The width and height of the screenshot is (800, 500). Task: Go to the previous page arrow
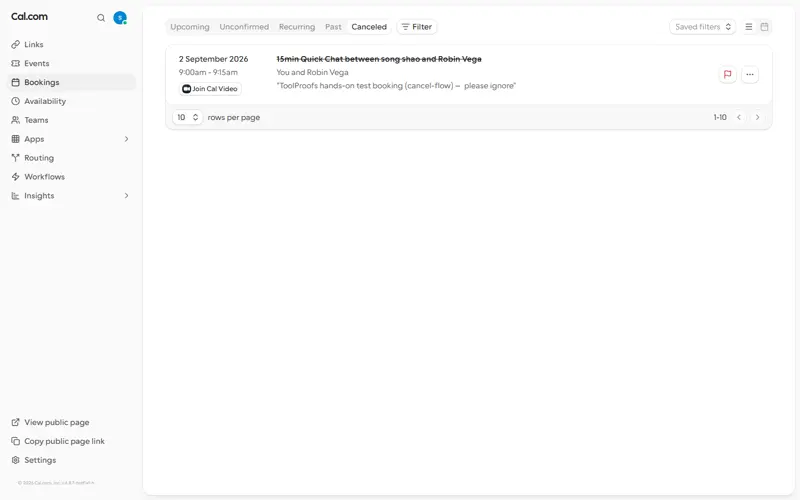739,117
